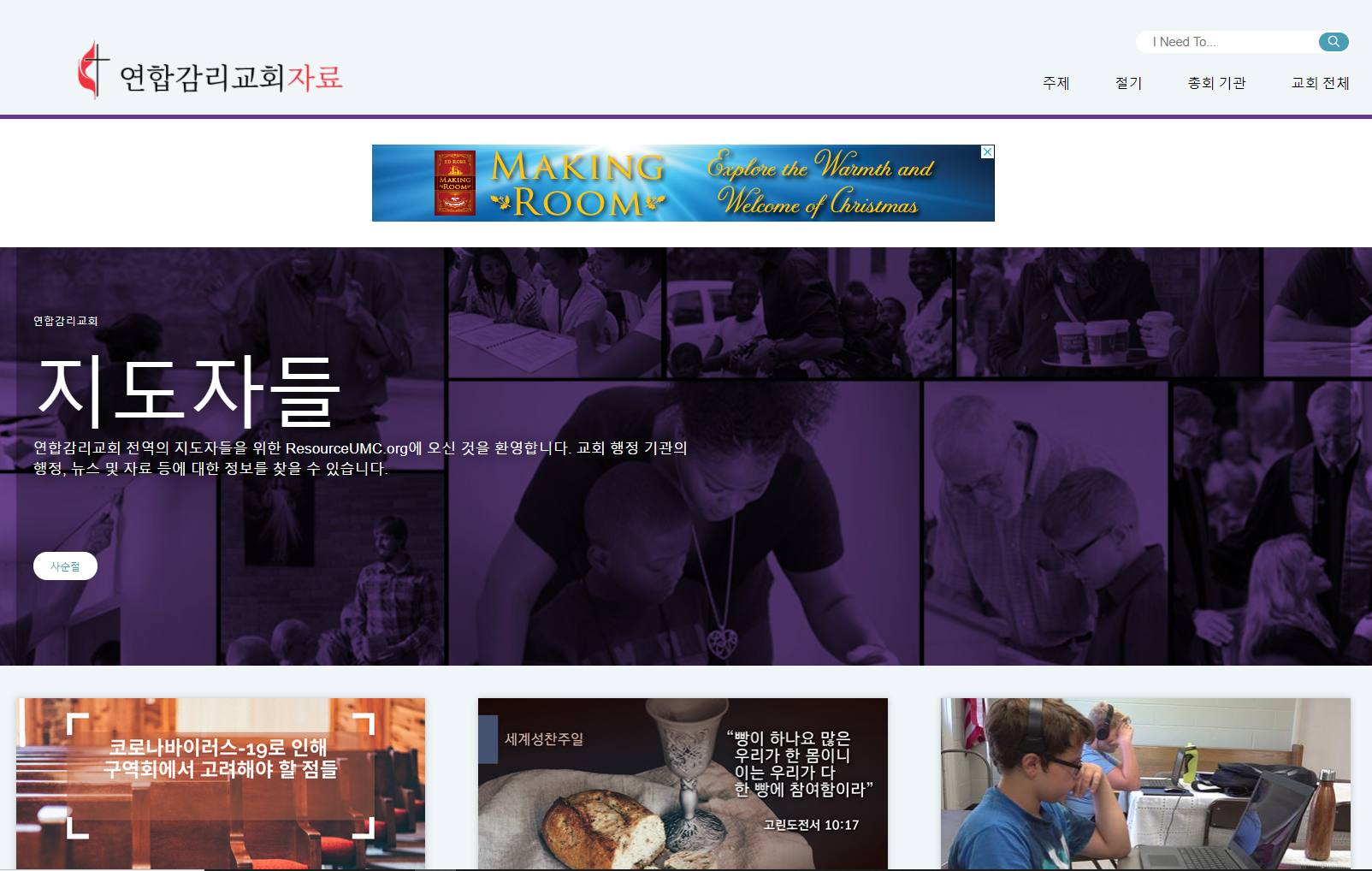
Task: Click the 연합감리교회자료 site title text
Action: (231, 78)
